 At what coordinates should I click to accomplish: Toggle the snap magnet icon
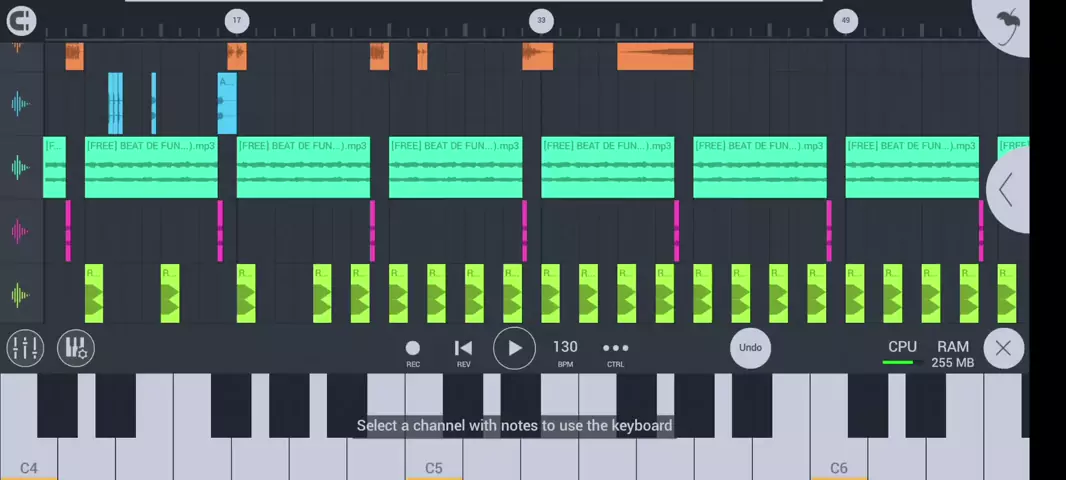click(x=21, y=20)
